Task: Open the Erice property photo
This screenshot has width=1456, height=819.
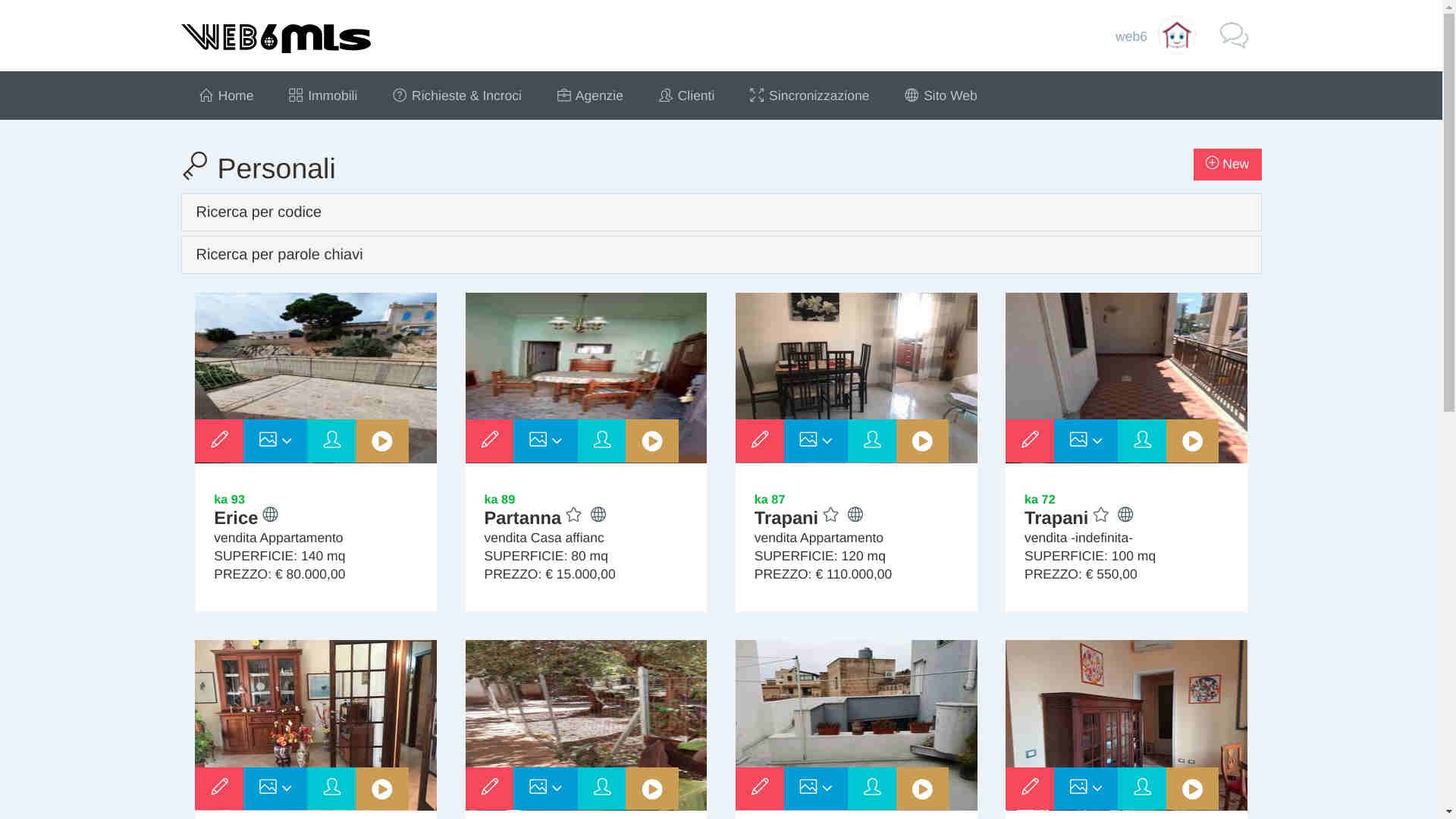Action: 315,355
